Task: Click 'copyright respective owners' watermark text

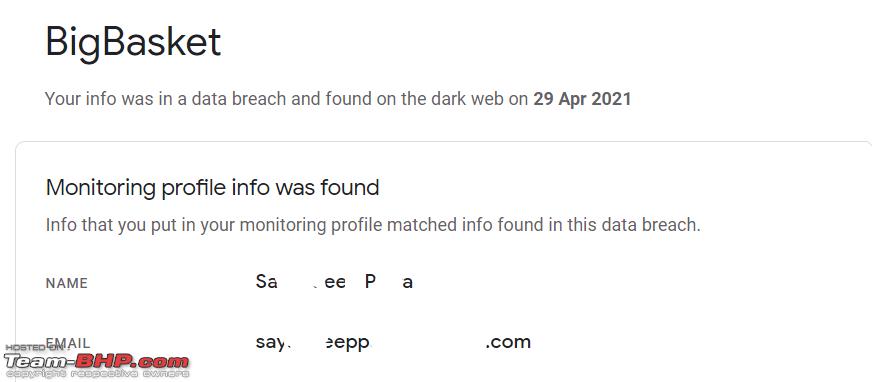Action: tap(96, 374)
